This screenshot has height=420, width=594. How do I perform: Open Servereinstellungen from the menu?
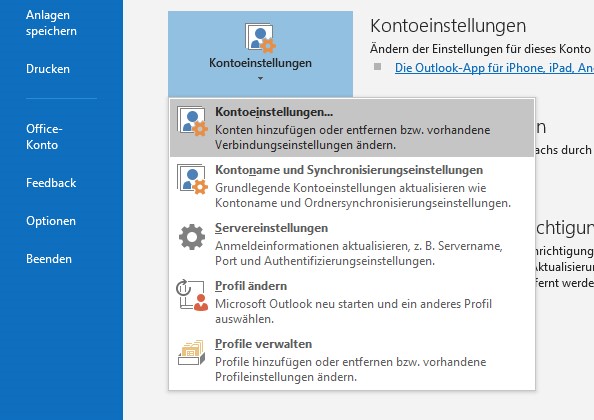272,228
